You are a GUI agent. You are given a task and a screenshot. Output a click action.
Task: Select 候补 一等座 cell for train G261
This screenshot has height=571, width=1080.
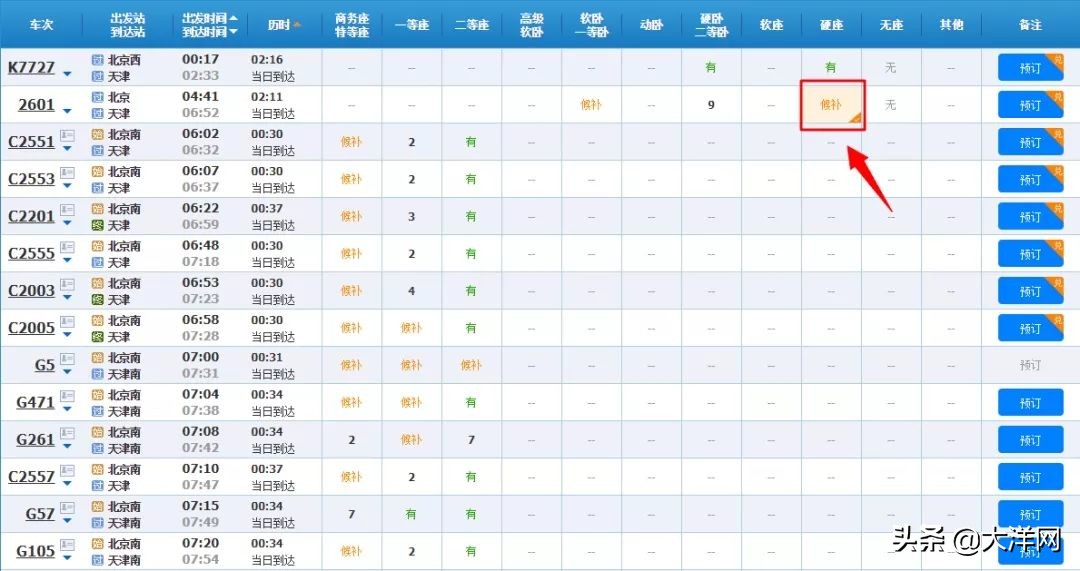pyautogui.click(x=411, y=439)
